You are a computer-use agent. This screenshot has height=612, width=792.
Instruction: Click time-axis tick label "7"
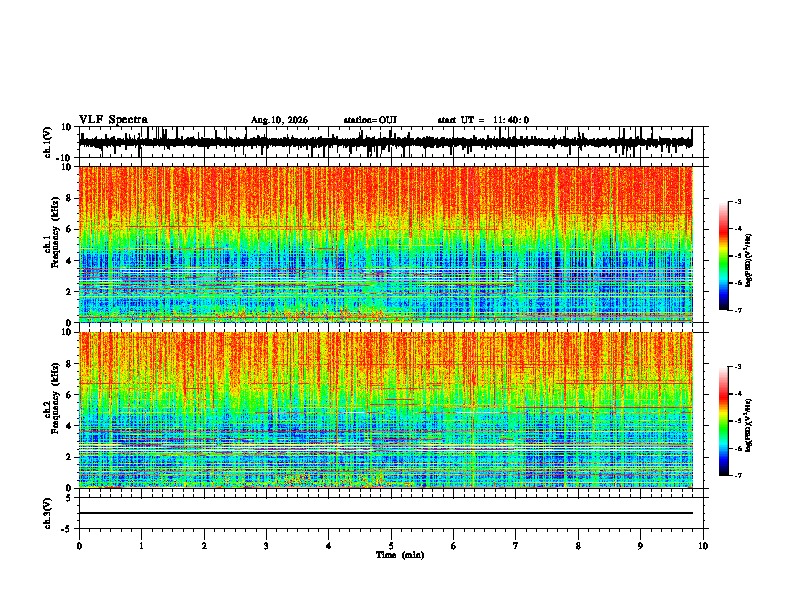tap(516, 546)
